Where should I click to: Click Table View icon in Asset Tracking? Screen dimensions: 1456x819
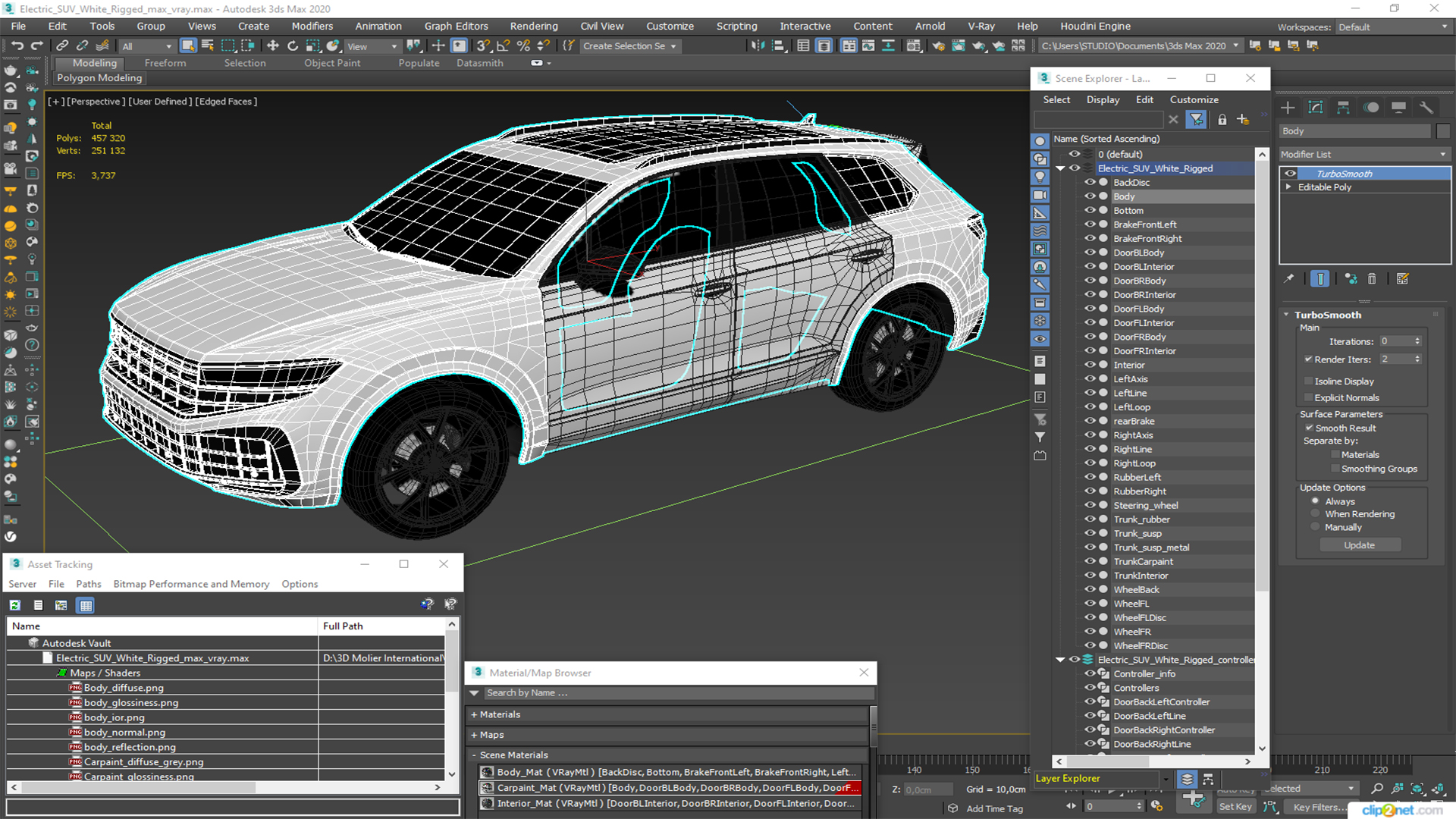[86, 605]
